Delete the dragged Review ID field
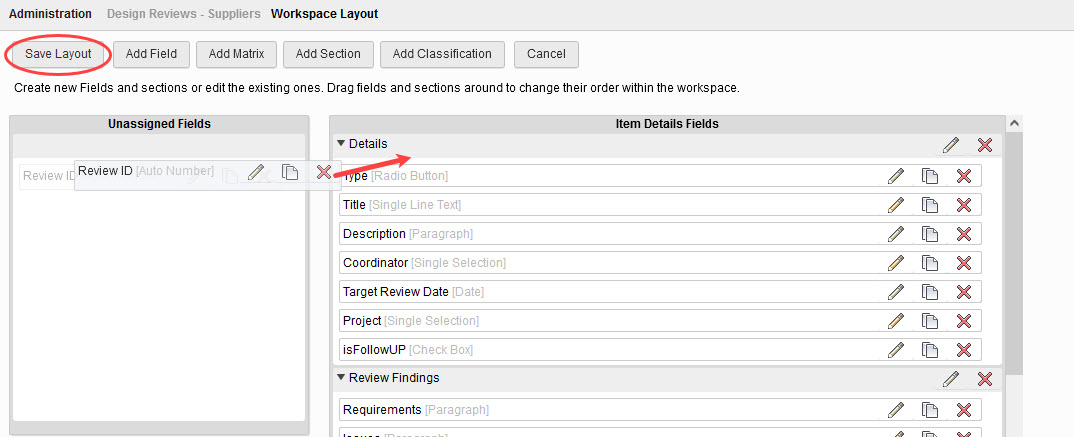1074x437 pixels. tap(324, 172)
